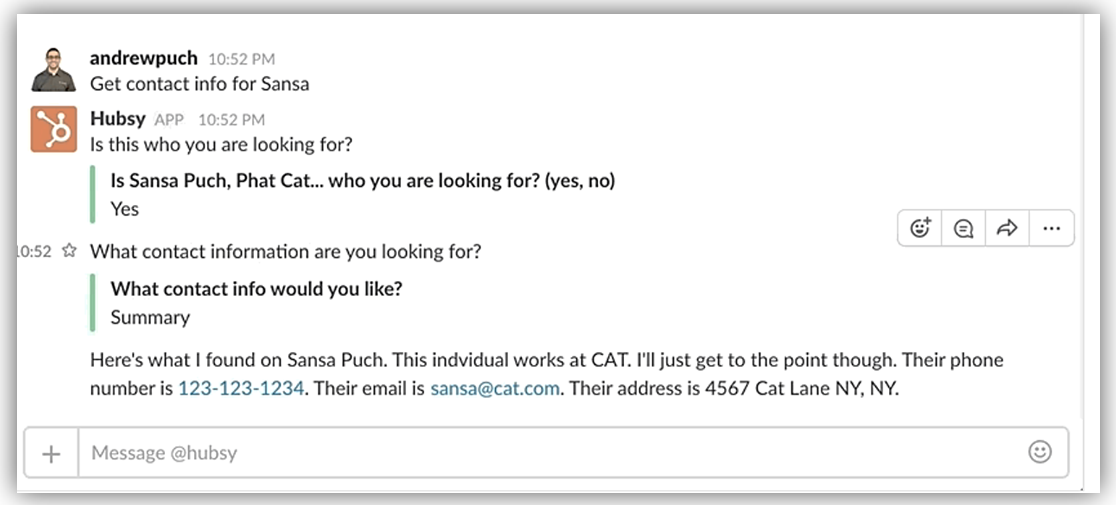Open the emoji picker in message box
Viewport: 1116px width, 505px height.
point(1040,452)
